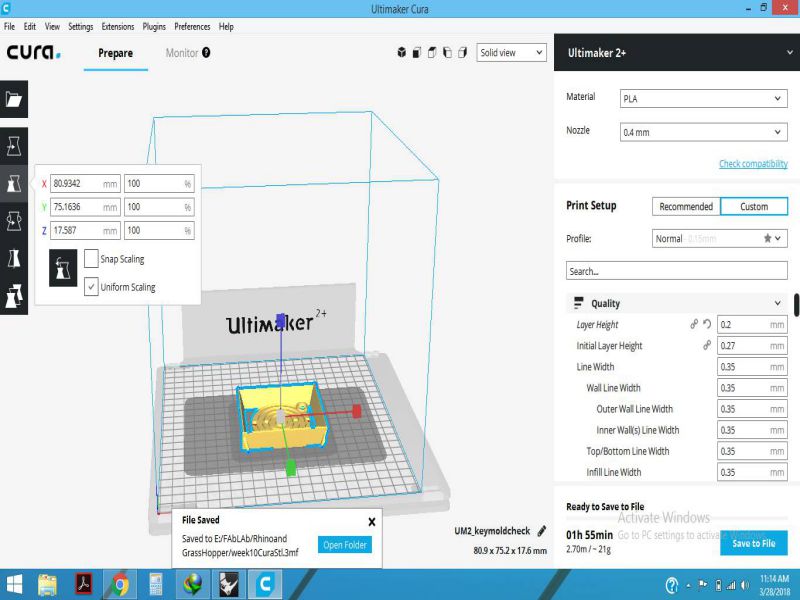Disable Uniform Scaling checkbox
The height and width of the screenshot is (600, 800).
coord(91,287)
